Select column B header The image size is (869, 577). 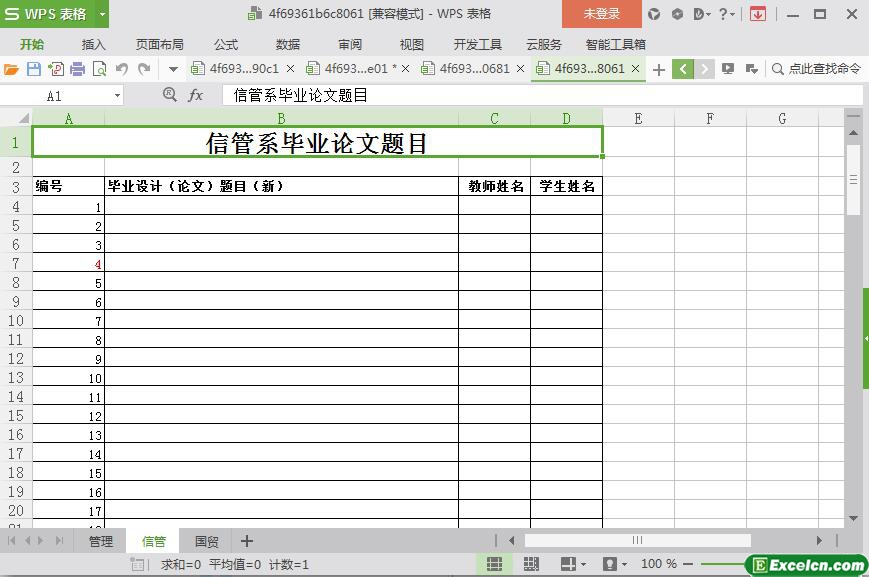tap(282, 118)
